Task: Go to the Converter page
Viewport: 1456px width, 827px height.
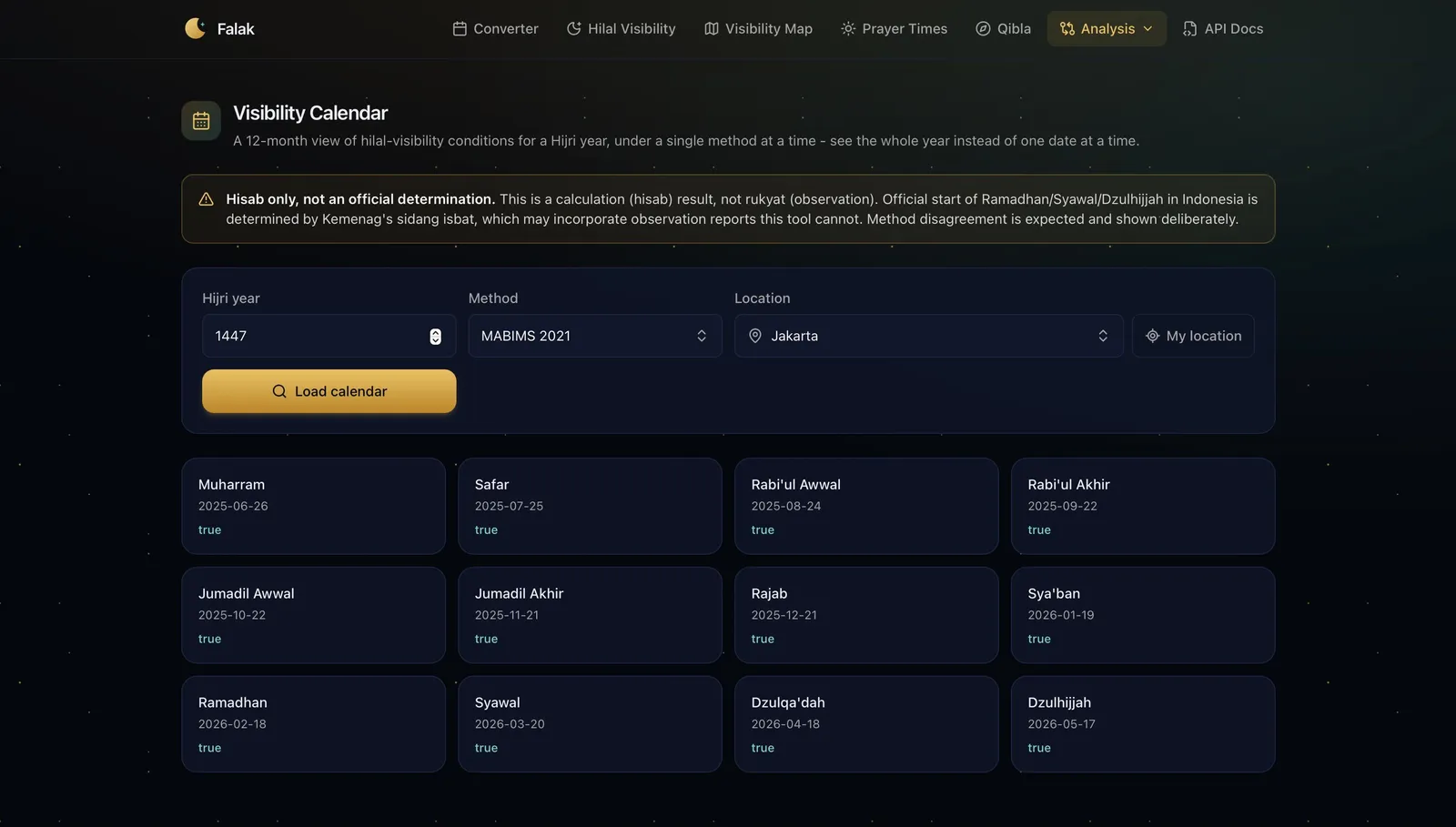Action: 495,29
